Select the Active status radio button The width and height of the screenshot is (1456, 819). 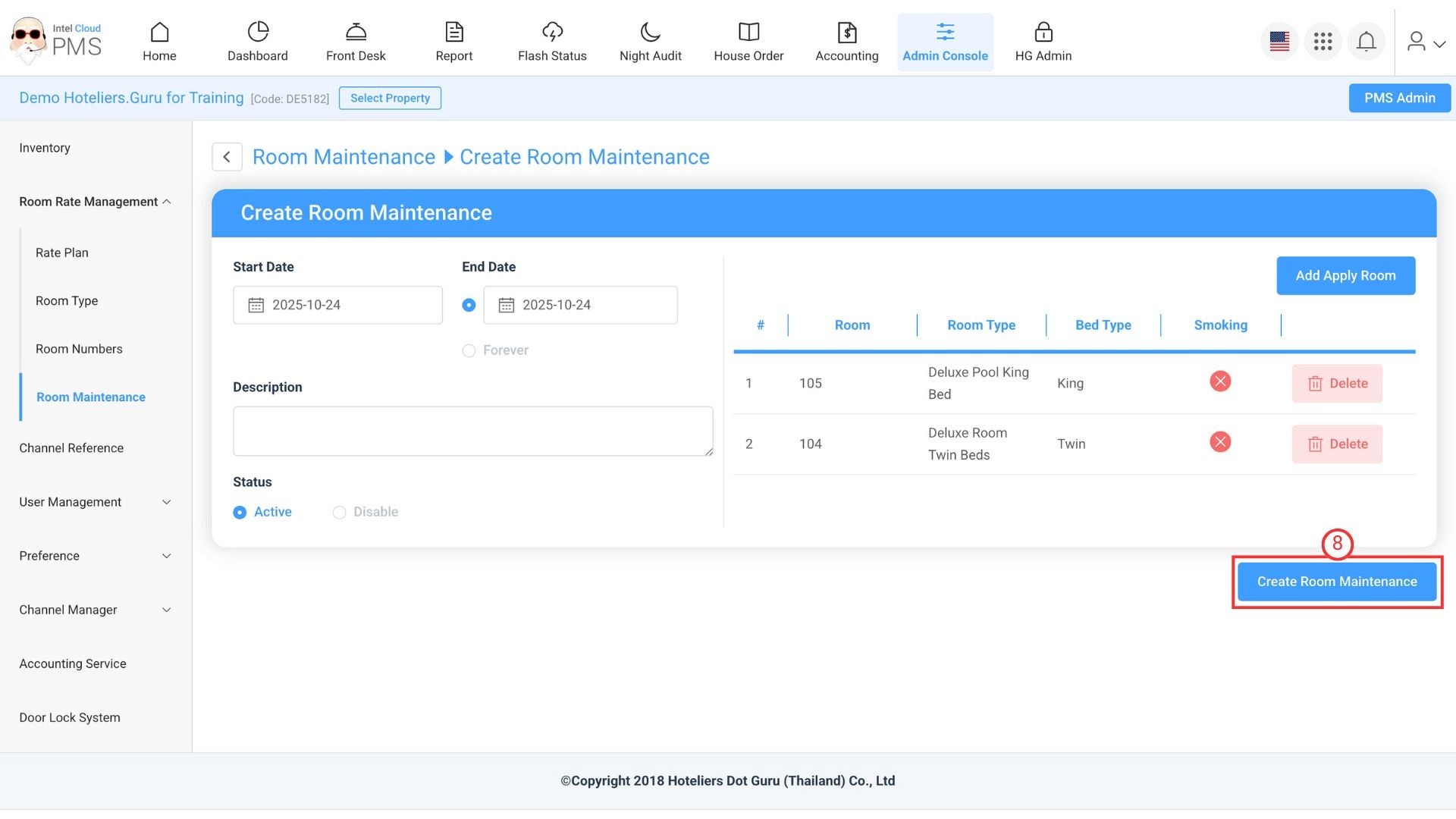pos(240,513)
